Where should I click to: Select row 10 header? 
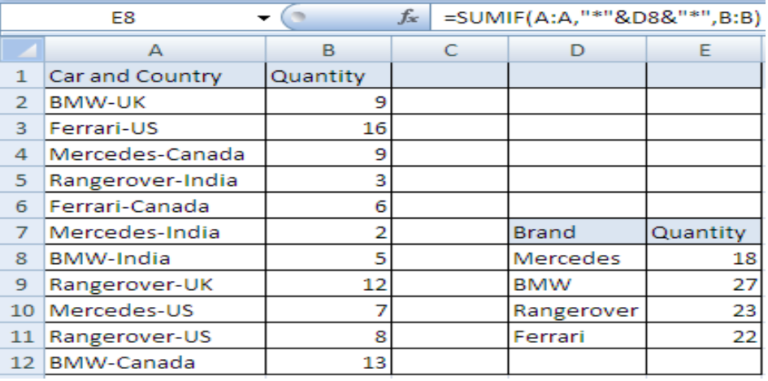22,310
